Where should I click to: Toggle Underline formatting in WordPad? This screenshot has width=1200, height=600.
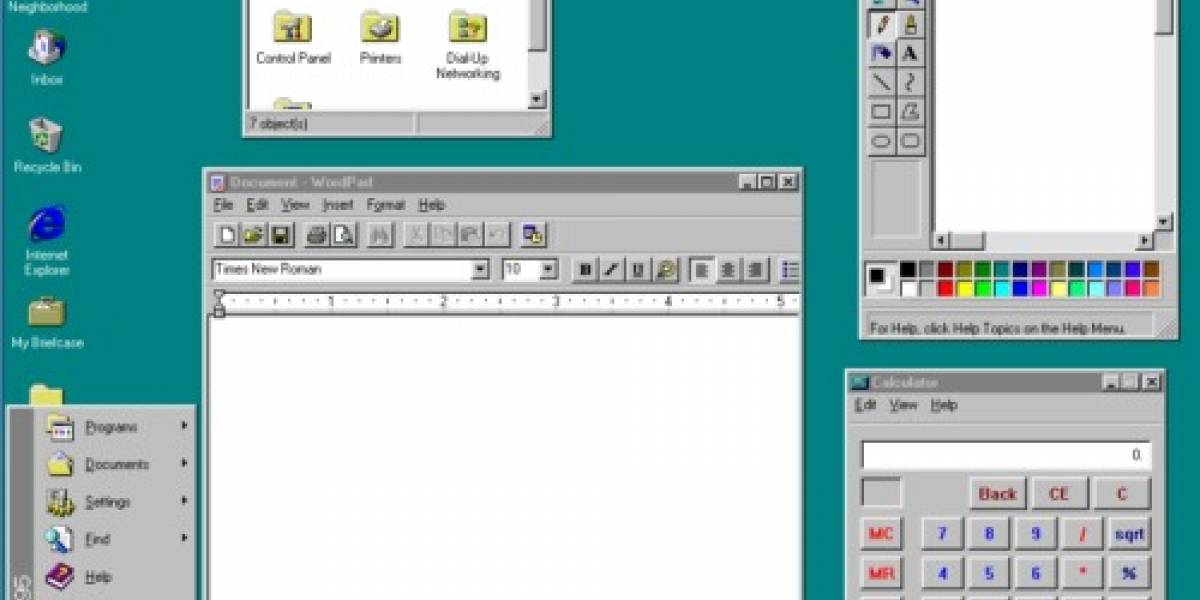(637, 269)
